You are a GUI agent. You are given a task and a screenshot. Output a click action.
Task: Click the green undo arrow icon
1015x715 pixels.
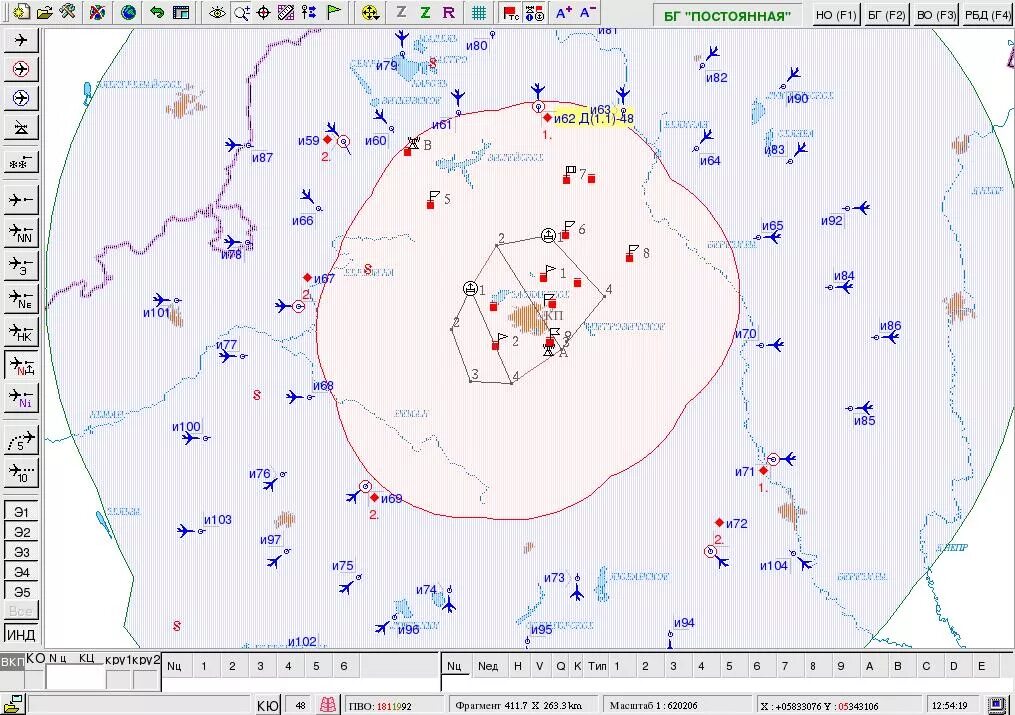pyautogui.click(x=156, y=12)
